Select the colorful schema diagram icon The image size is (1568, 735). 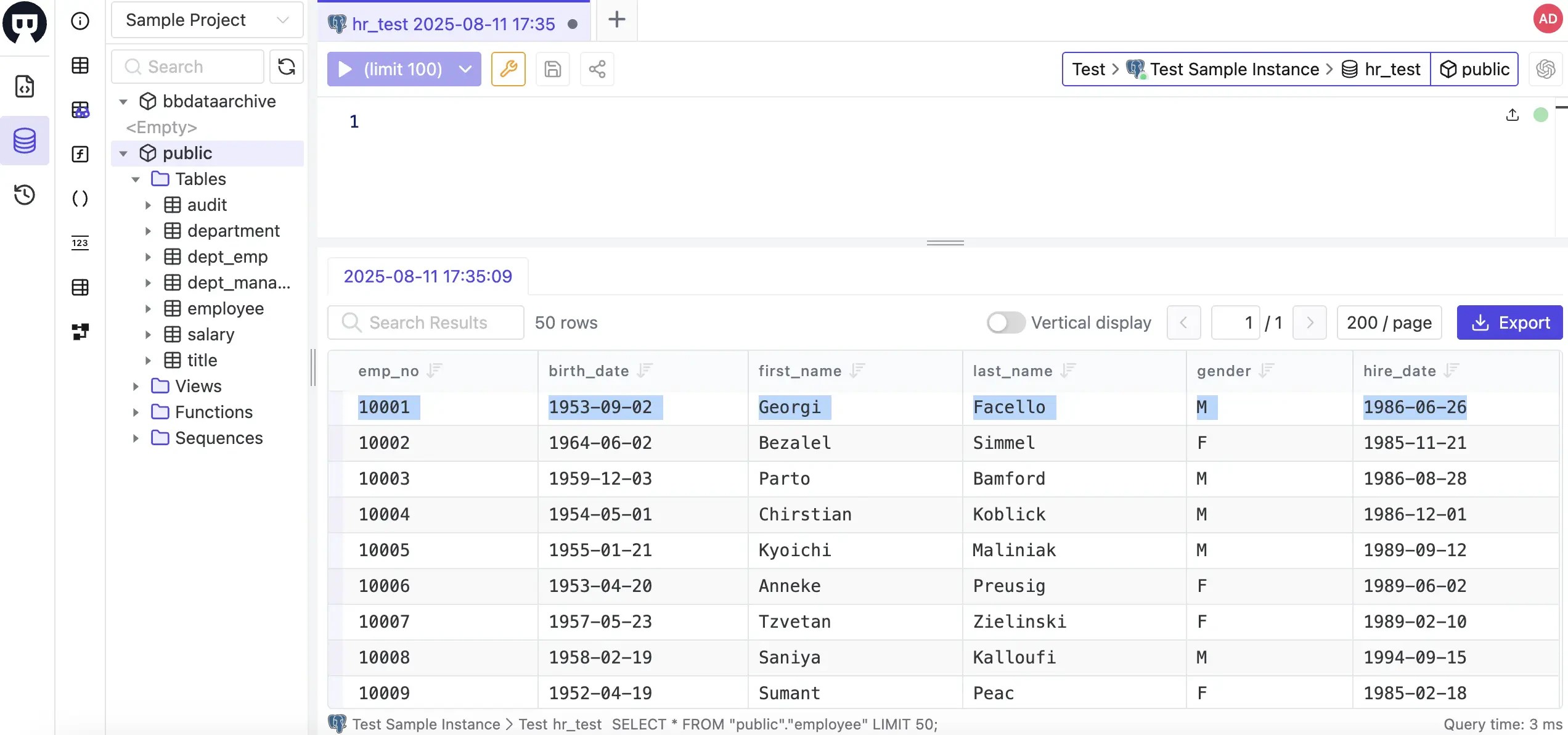(x=81, y=110)
